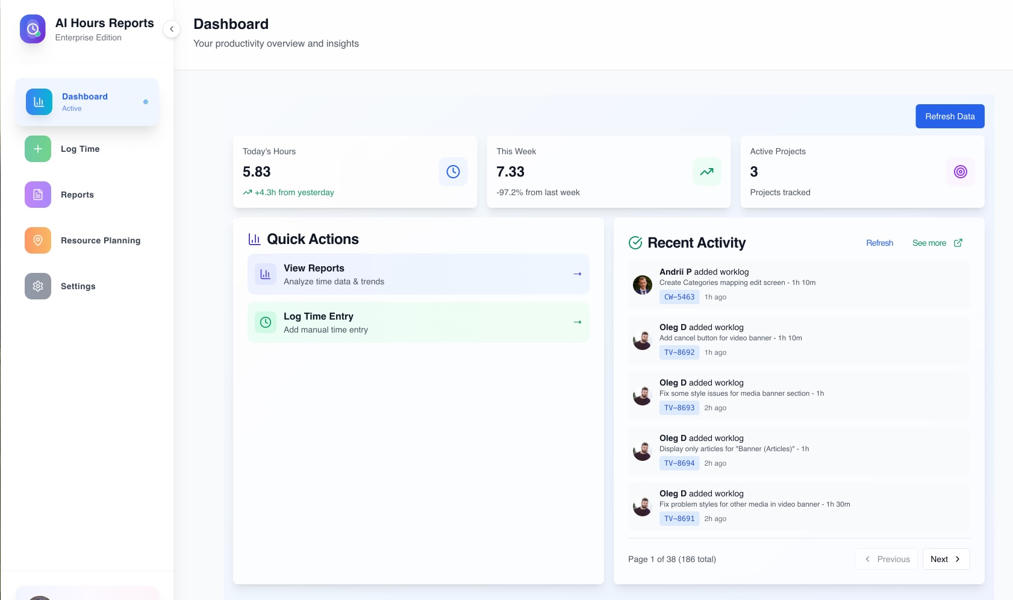
Task: Click the arrow on the Log Time Entry row
Action: [577, 322]
